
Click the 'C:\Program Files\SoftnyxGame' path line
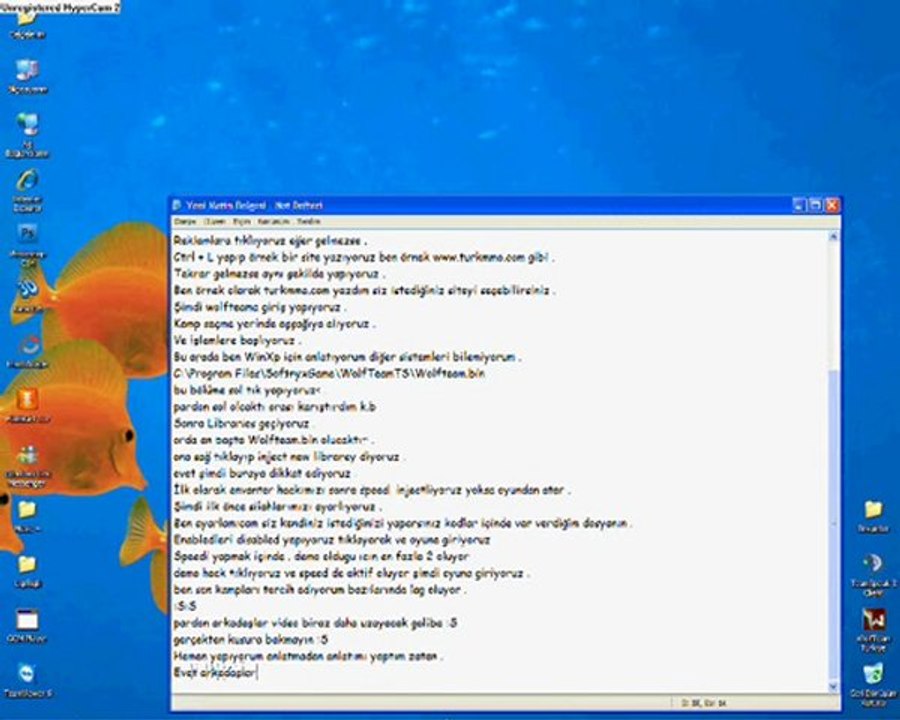click(x=329, y=374)
